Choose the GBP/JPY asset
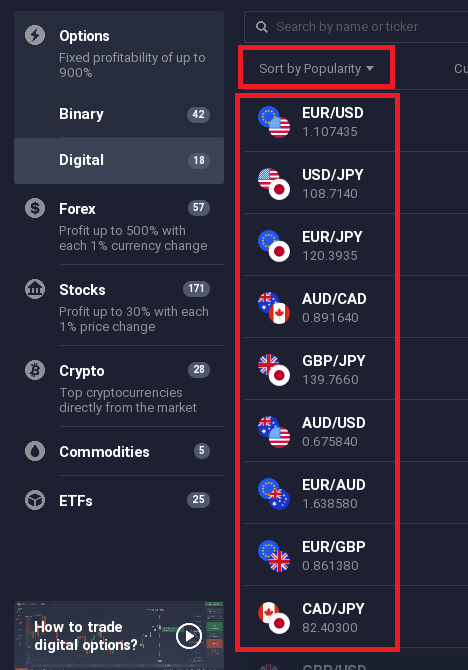 tap(319, 369)
